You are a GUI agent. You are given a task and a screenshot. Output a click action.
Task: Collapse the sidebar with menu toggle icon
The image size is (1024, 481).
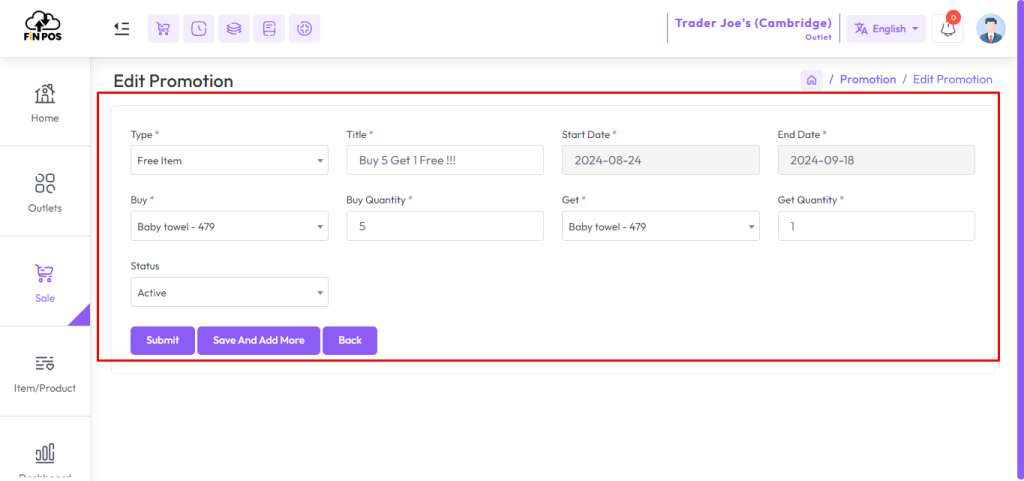point(121,29)
